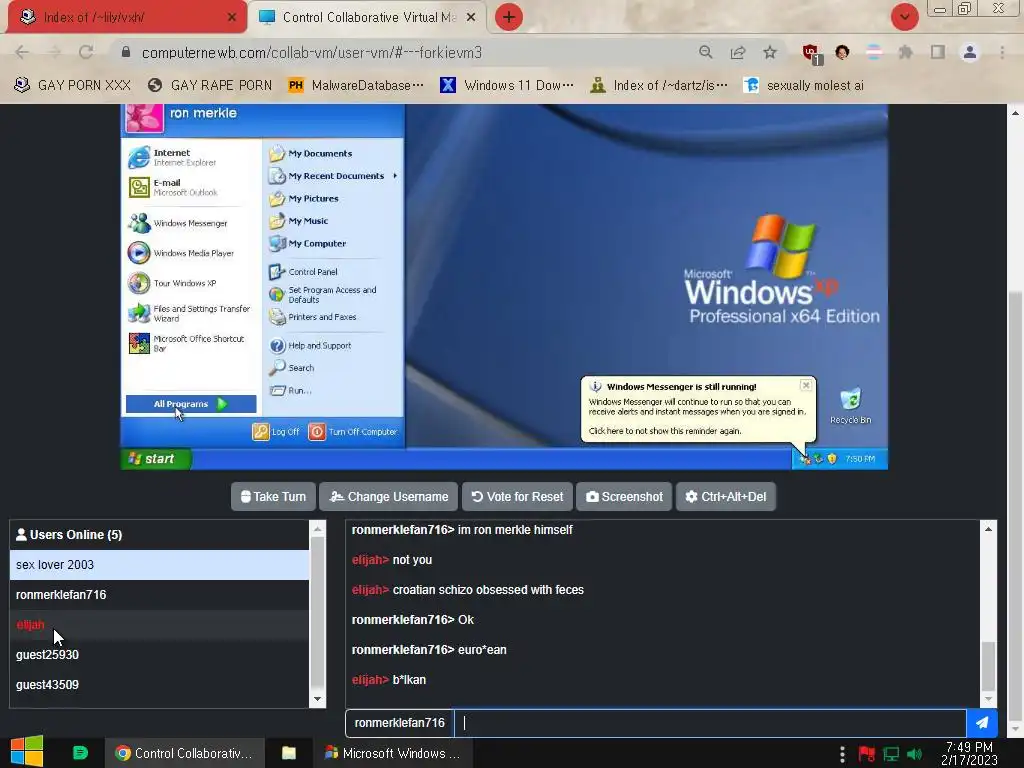Click the Change Username button
The width and height of the screenshot is (1024, 768).
coord(389,496)
